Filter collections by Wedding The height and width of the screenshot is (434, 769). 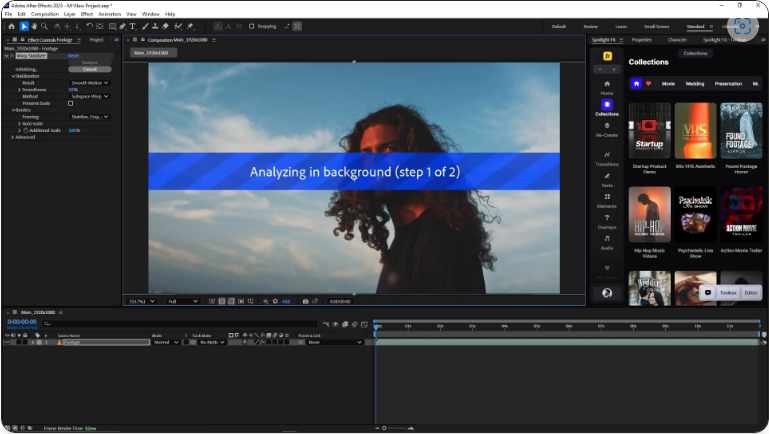[694, 84]
